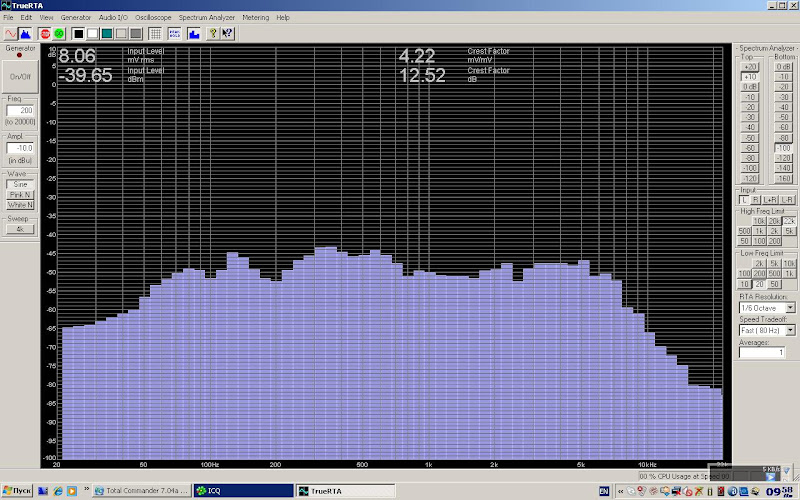
Task: Select the Sine wave option
Action: (x=20, y=184)
